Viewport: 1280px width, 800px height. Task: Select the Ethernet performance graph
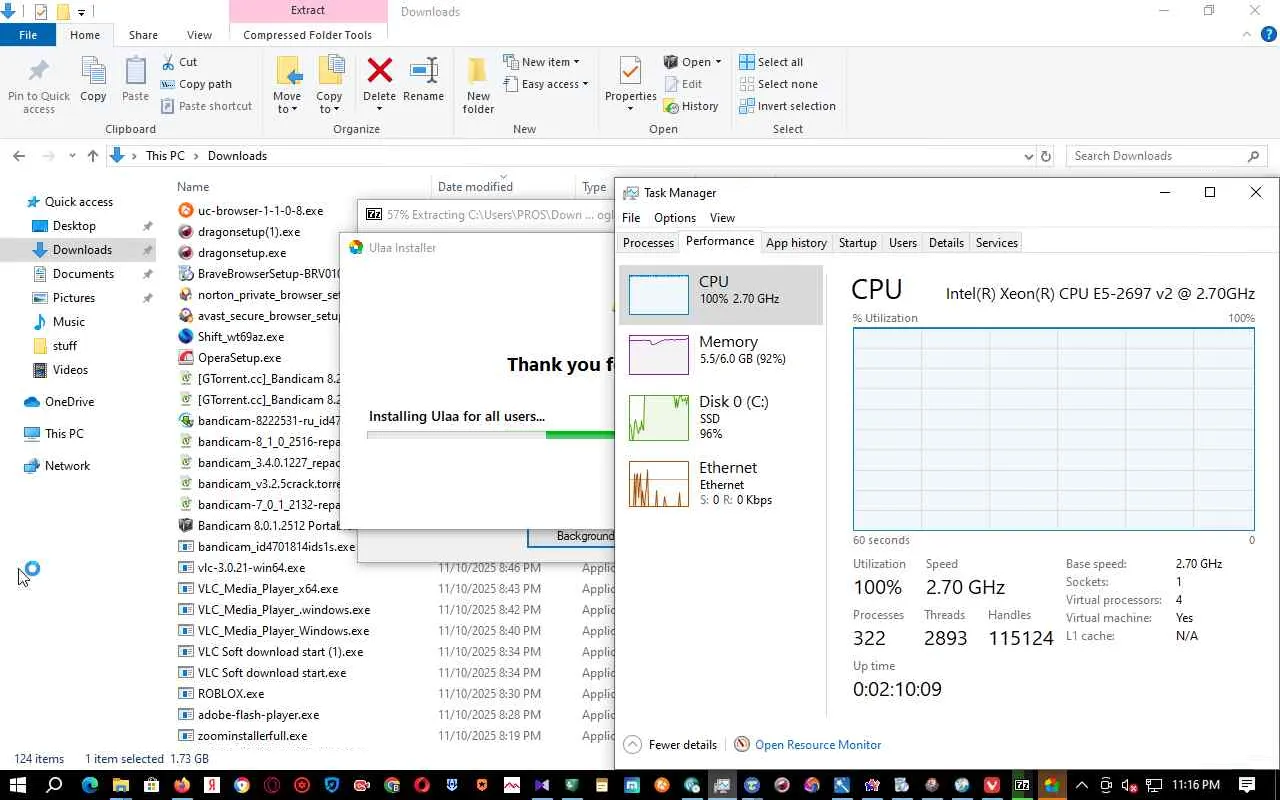[x=659, y=484]
